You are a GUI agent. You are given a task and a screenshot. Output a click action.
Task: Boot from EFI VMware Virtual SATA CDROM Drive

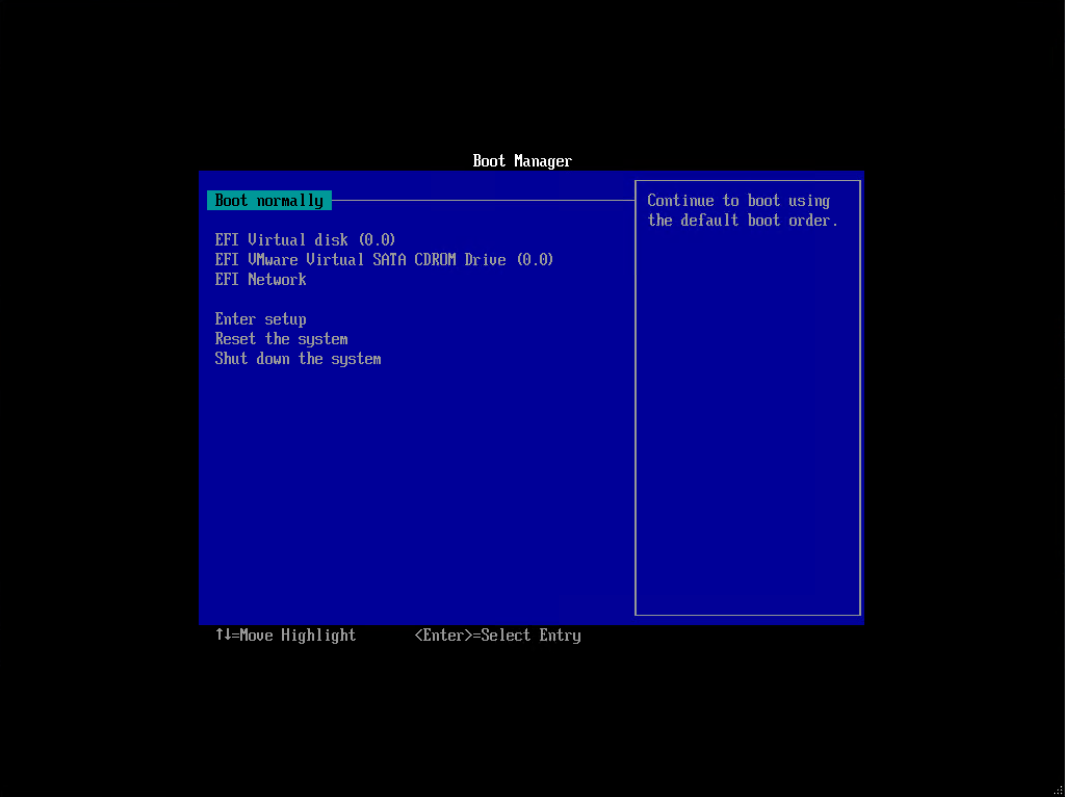[383, 260]
